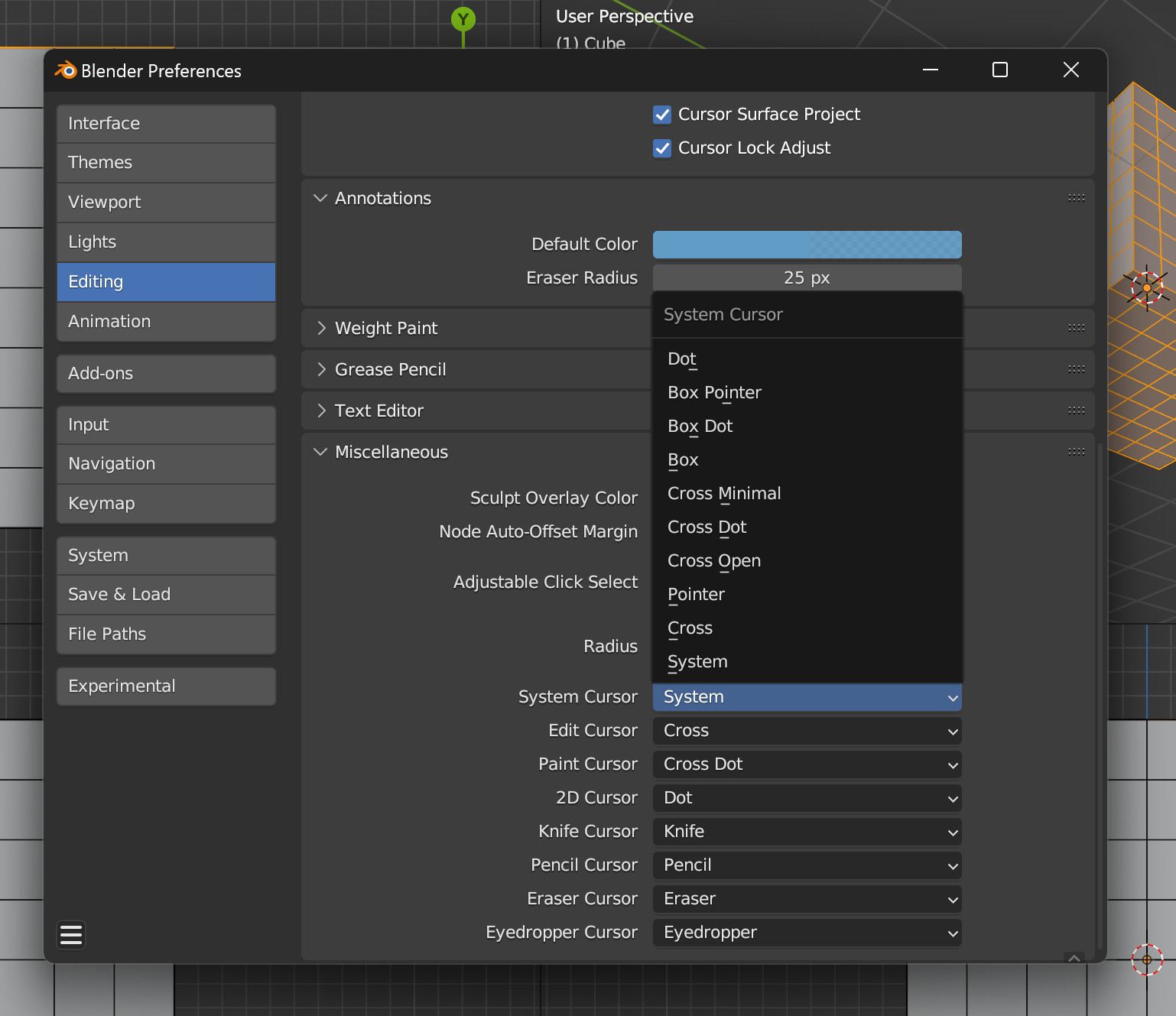Click the annotation Default Color swatch
Screen dimensions: 1176x1016
point(807,245)
